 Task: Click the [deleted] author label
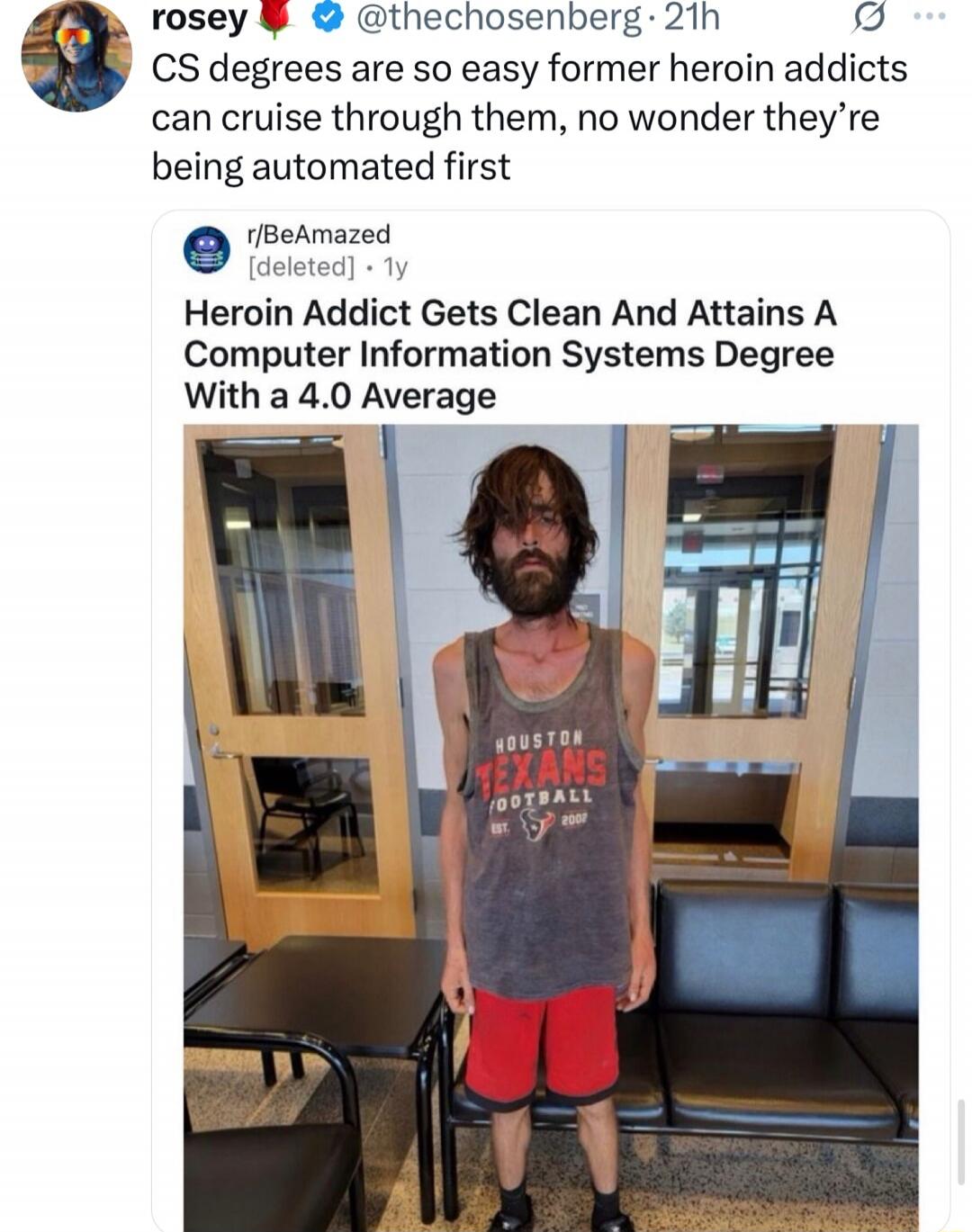[301, 266]
